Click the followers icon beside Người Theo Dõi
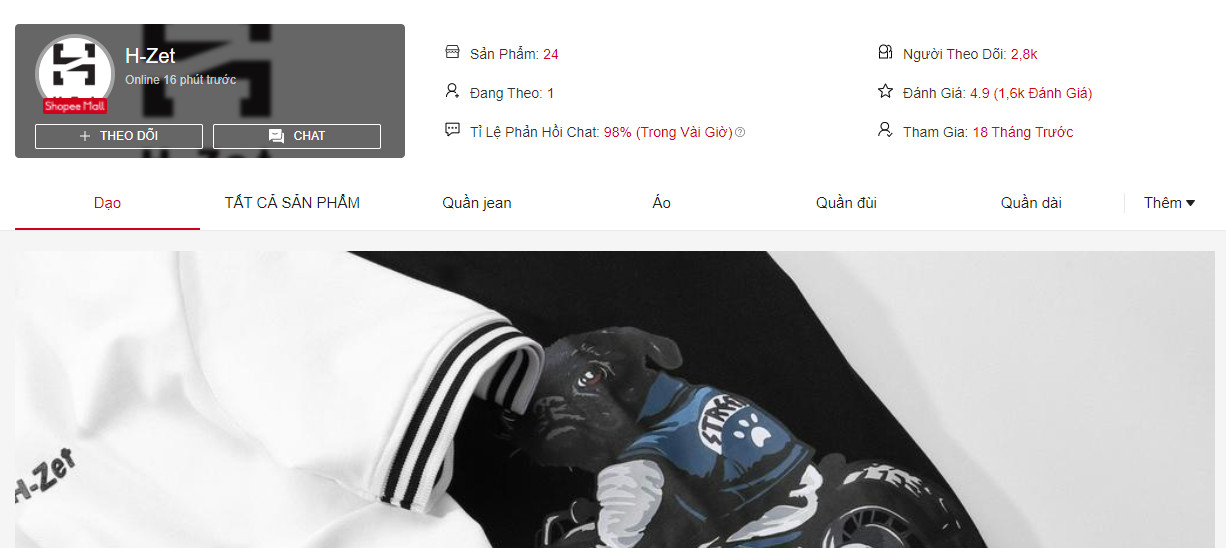The width and height of the screenshot is (1226, 548). point(885,53)
